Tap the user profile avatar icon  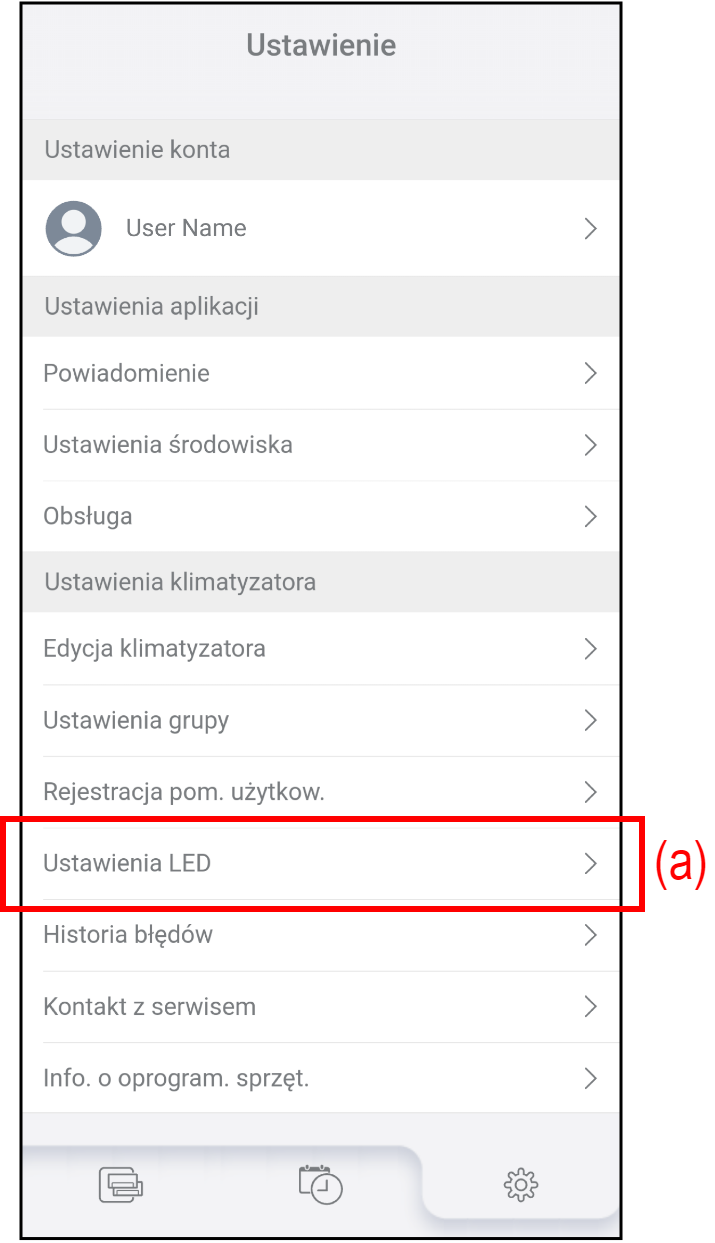tap(73, 228)
